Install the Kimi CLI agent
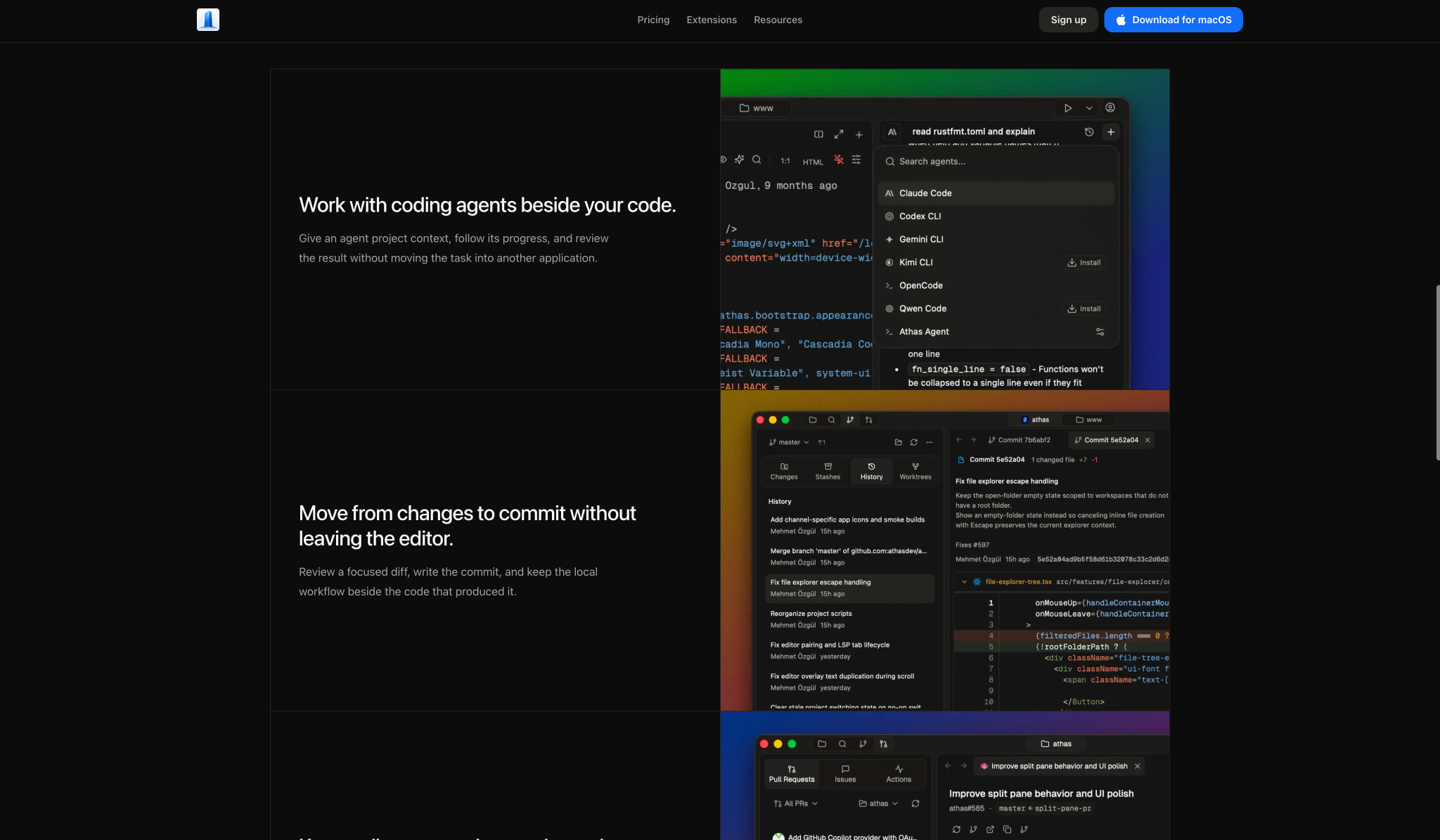This screenshot has height=840, width=1440. 1084,263
